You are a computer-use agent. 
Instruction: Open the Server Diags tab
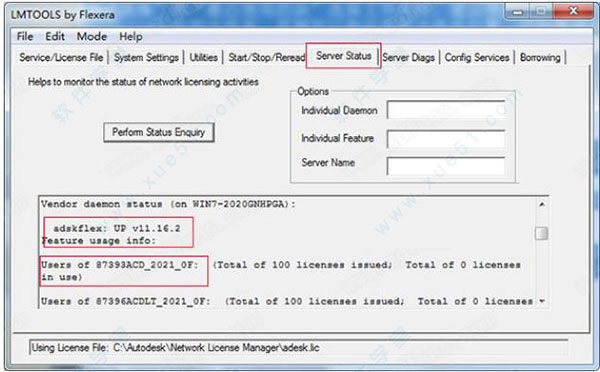pyautogui.click(x=409, y=57)
